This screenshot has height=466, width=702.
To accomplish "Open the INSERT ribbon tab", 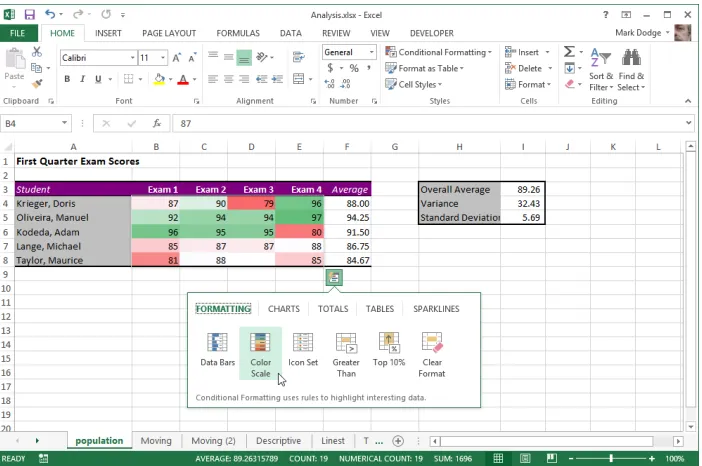I will point(108,33).
